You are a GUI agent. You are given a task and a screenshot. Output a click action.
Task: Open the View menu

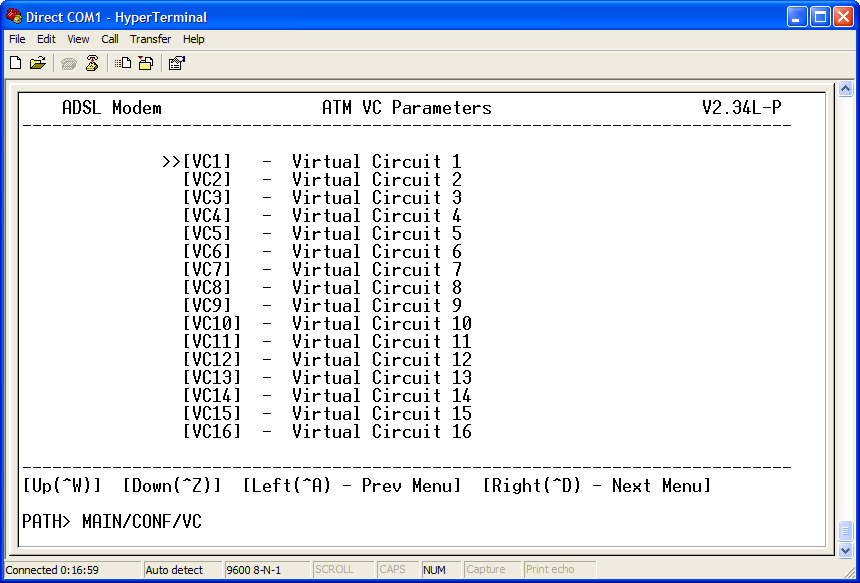pyautogui.click(x=77, y=39)
